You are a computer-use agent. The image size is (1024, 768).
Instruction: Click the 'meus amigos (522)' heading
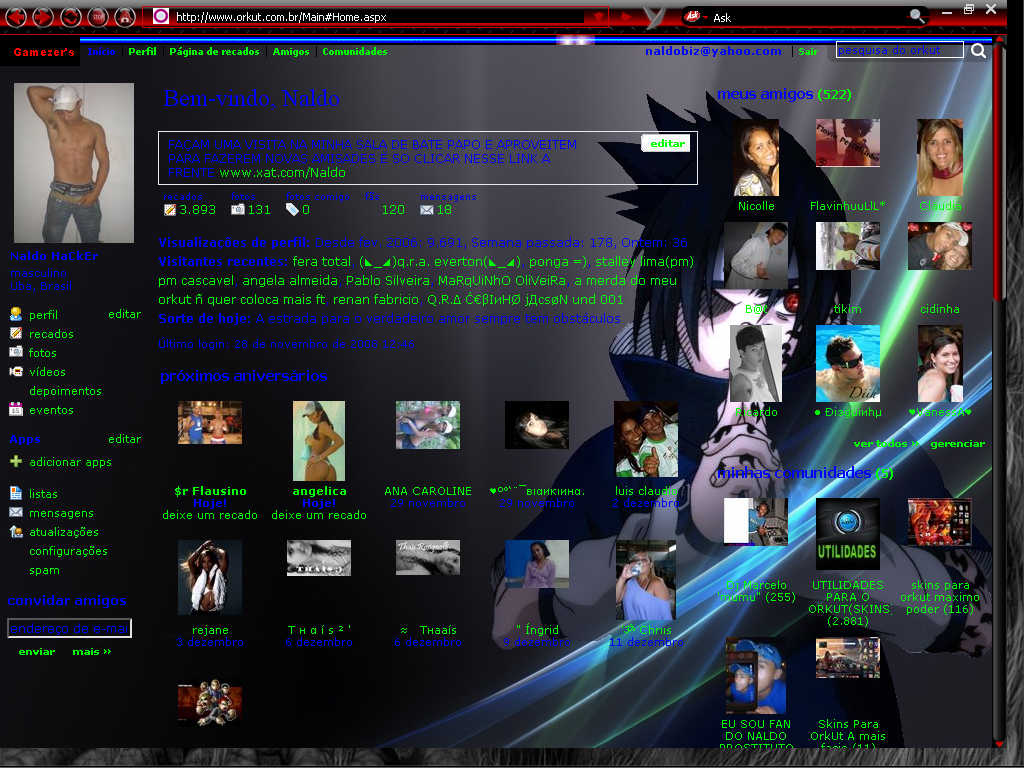click(x=784, y=94)
